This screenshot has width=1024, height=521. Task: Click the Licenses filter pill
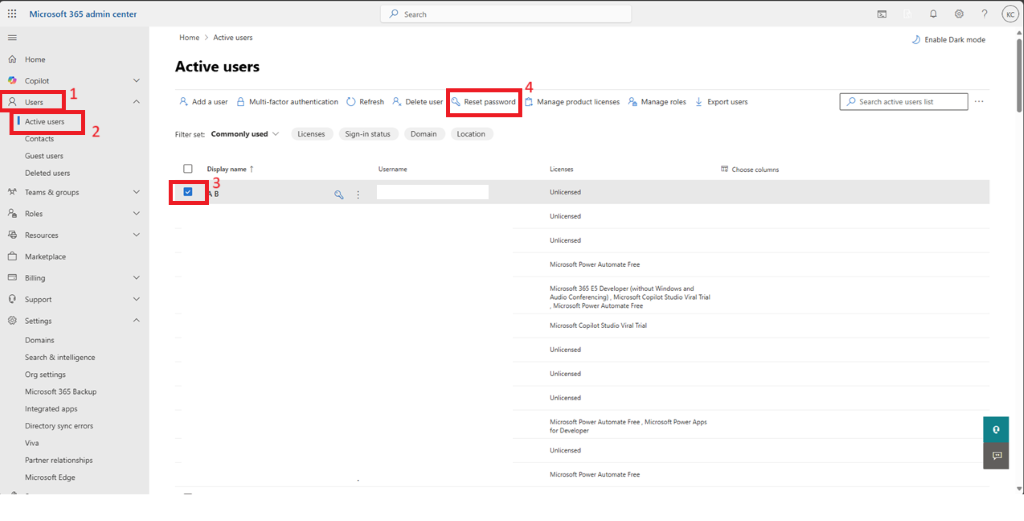pos(312,134)
